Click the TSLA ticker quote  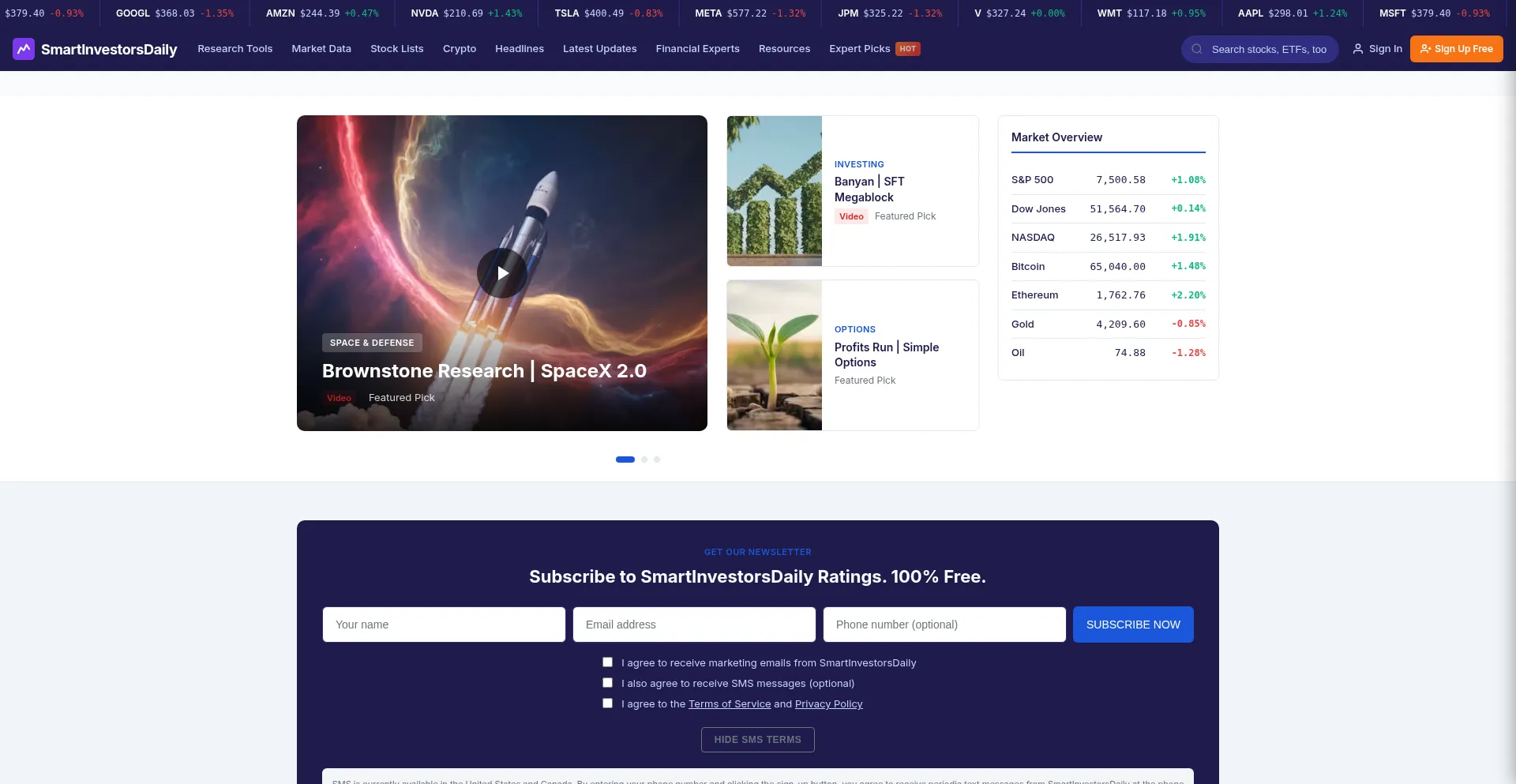point(609,13)
